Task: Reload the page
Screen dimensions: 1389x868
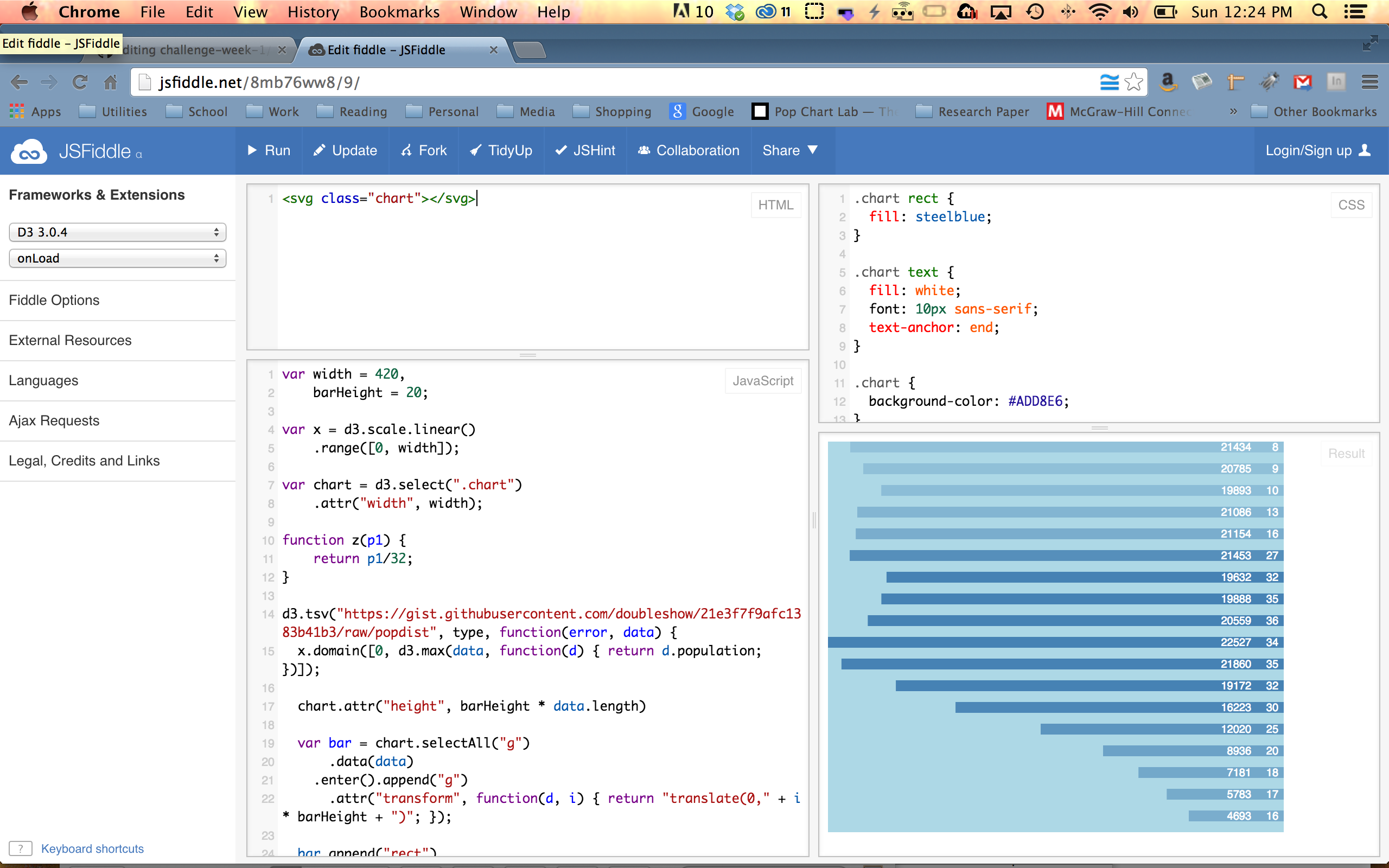Action: click(x=80, y=82)
